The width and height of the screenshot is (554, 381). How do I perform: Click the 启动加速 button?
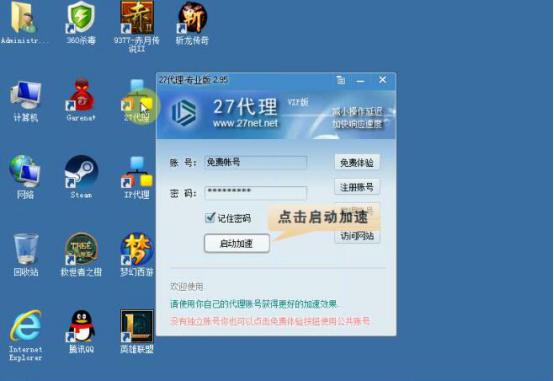(x=237, y=244)
